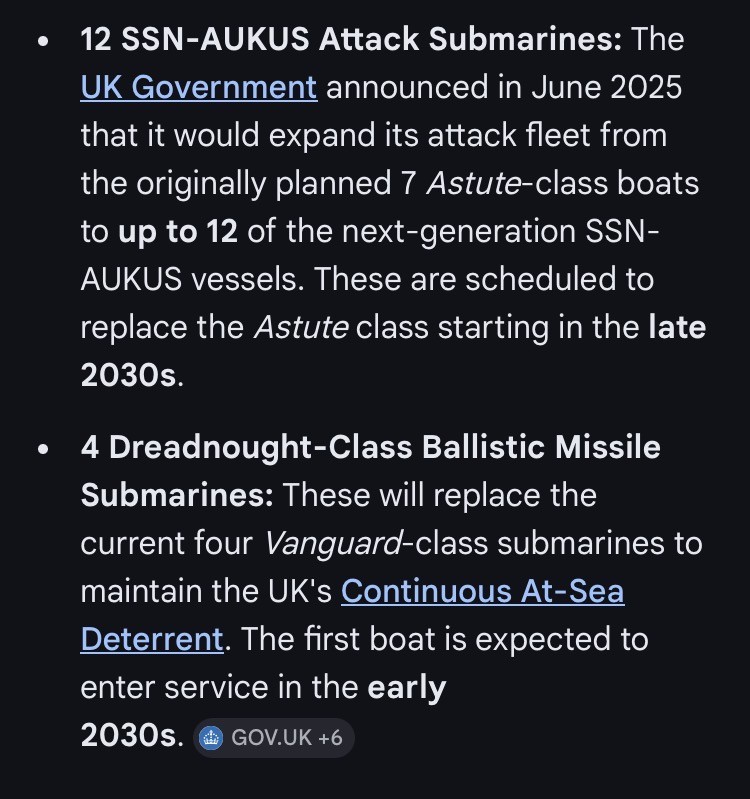Open the UK Government link
This screenshot has width=750, height=799.
[199, 87]
